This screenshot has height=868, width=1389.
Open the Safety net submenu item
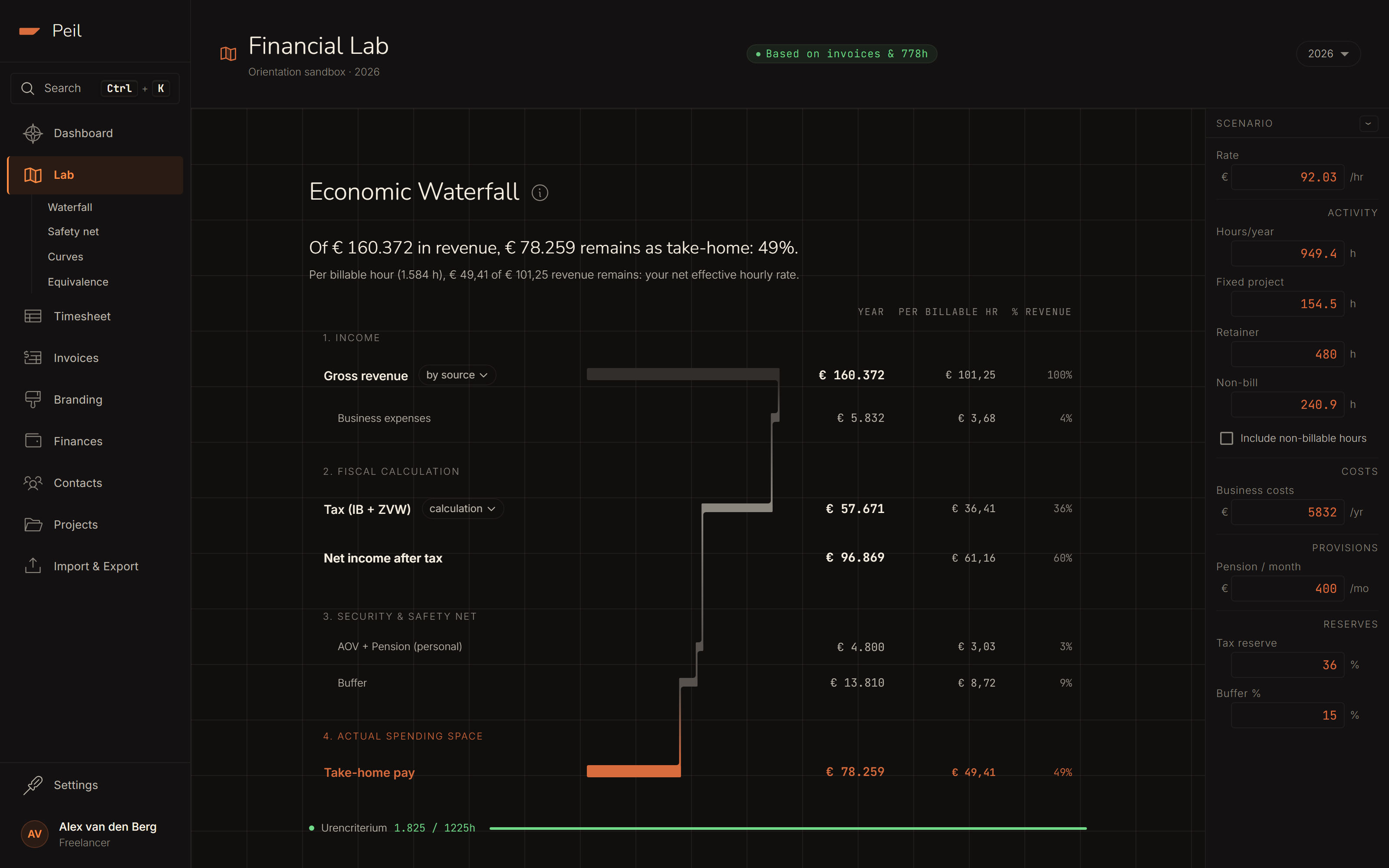pyautogui.click(x=73, y=231)
